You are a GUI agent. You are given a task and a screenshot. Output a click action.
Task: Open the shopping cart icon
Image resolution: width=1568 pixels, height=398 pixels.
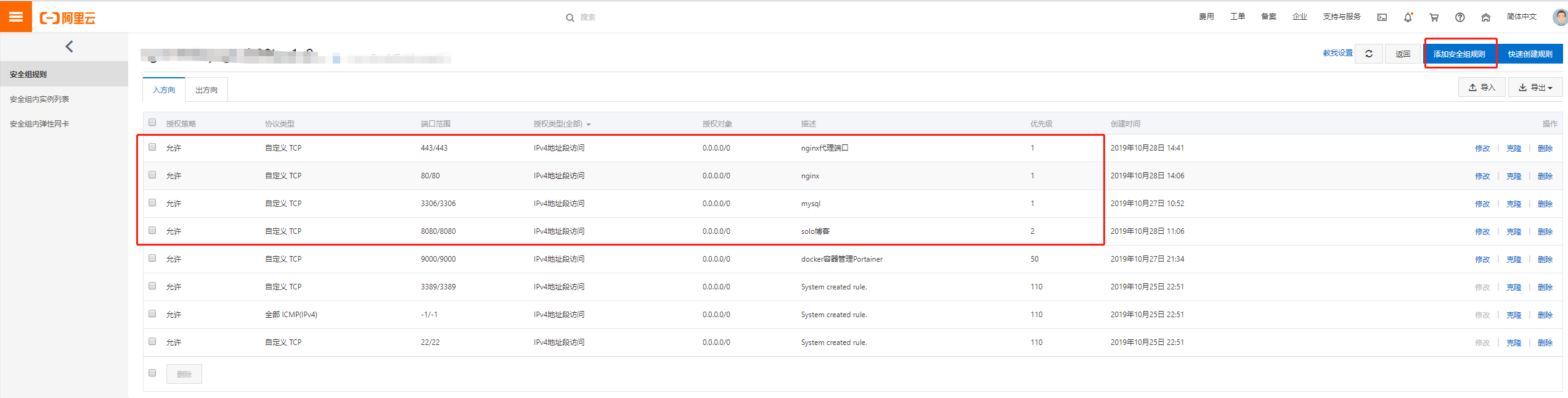click(x=1434, y=17)
